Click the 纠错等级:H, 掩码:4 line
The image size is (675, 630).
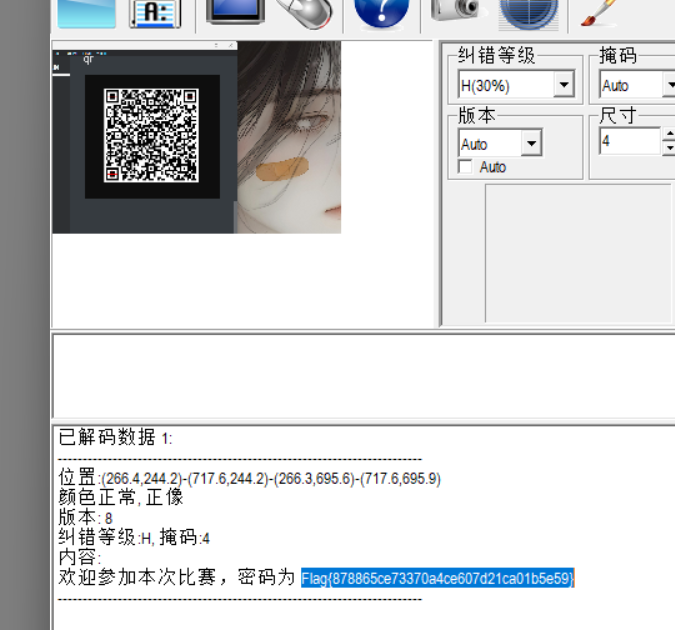(134, 537)
